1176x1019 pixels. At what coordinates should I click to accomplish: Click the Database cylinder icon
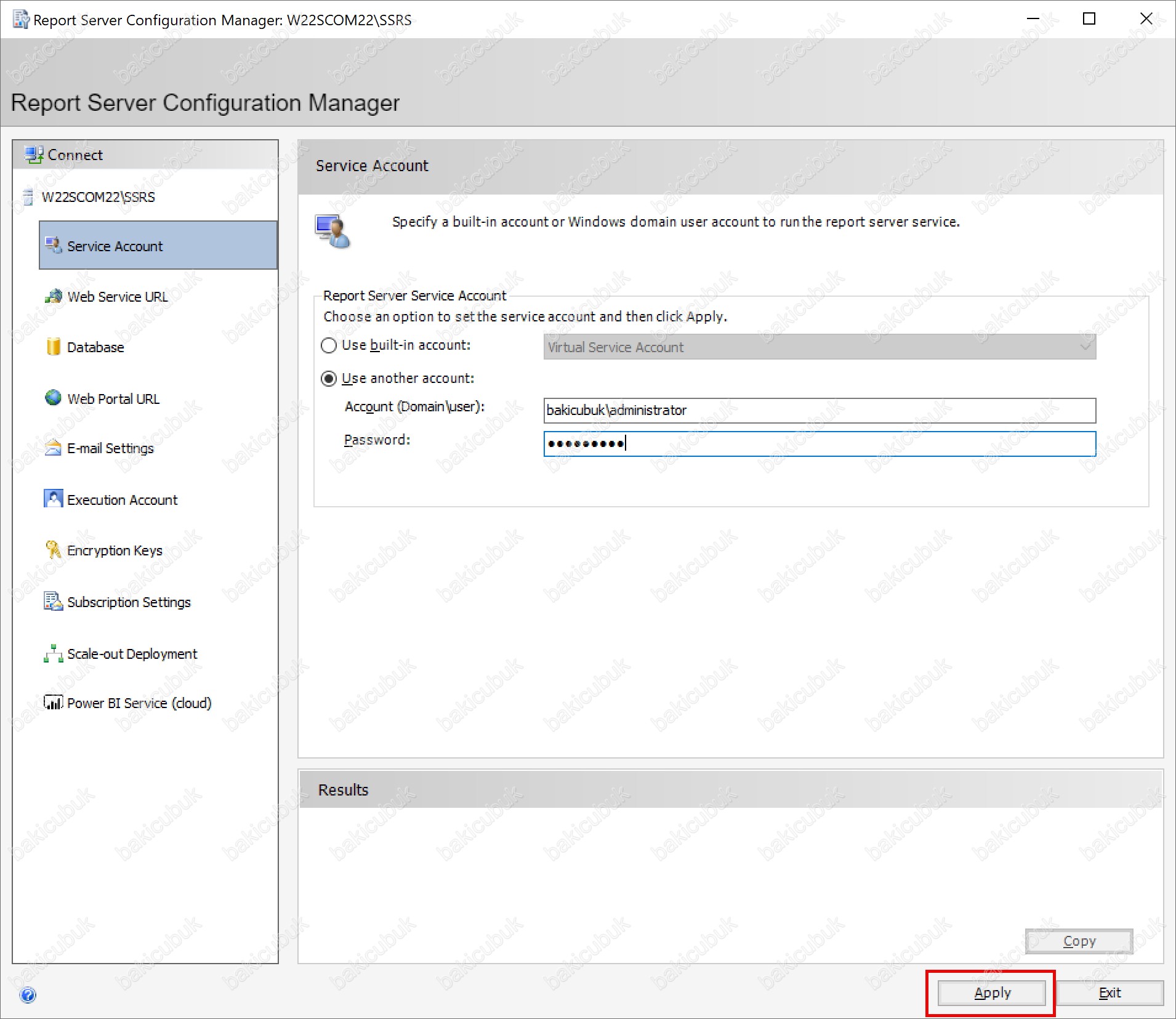(54, 347)
